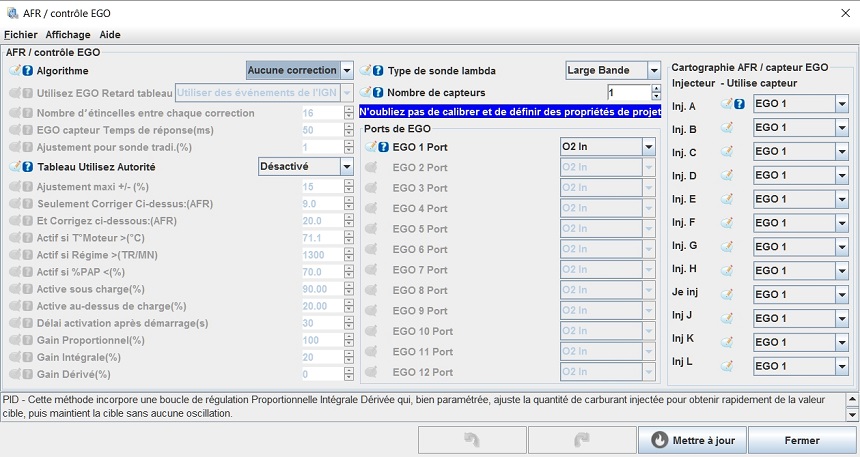Click help icon for Type de sonde lambda

(x=378, y=71)
